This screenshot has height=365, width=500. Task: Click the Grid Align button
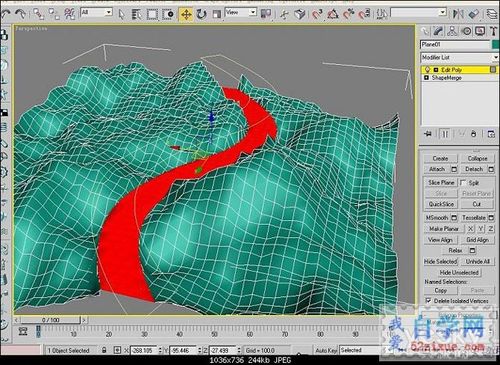477,240
